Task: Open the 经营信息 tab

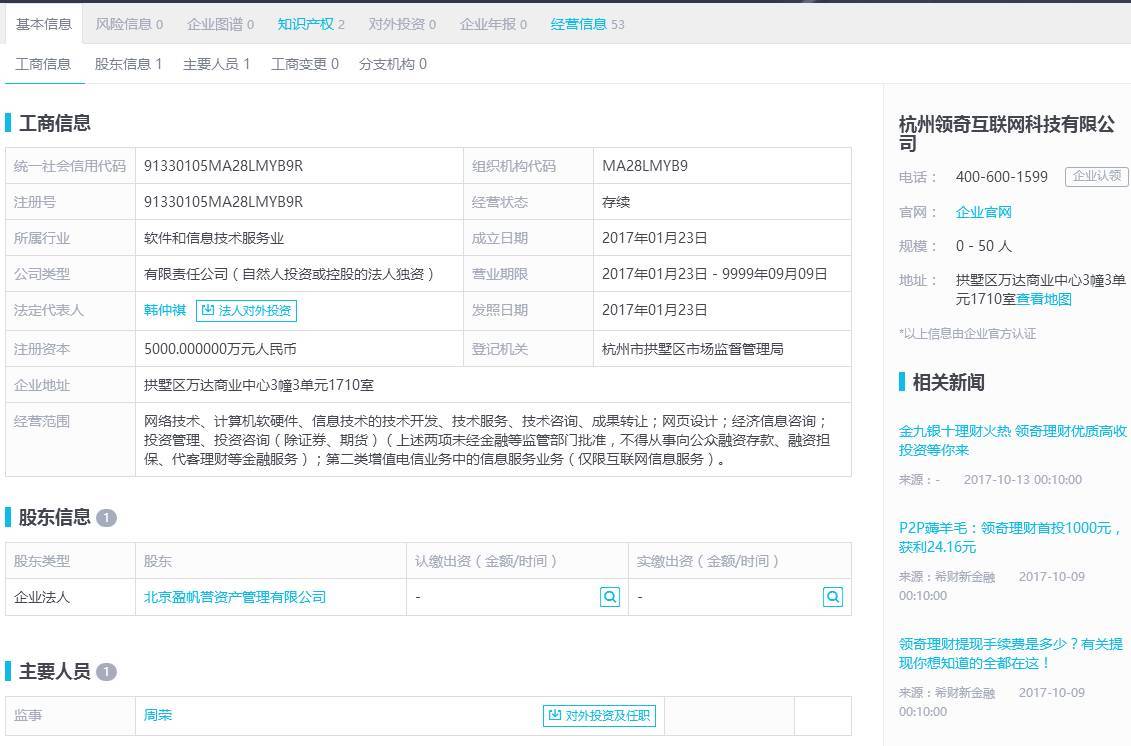Action: [x=587, y=24]
